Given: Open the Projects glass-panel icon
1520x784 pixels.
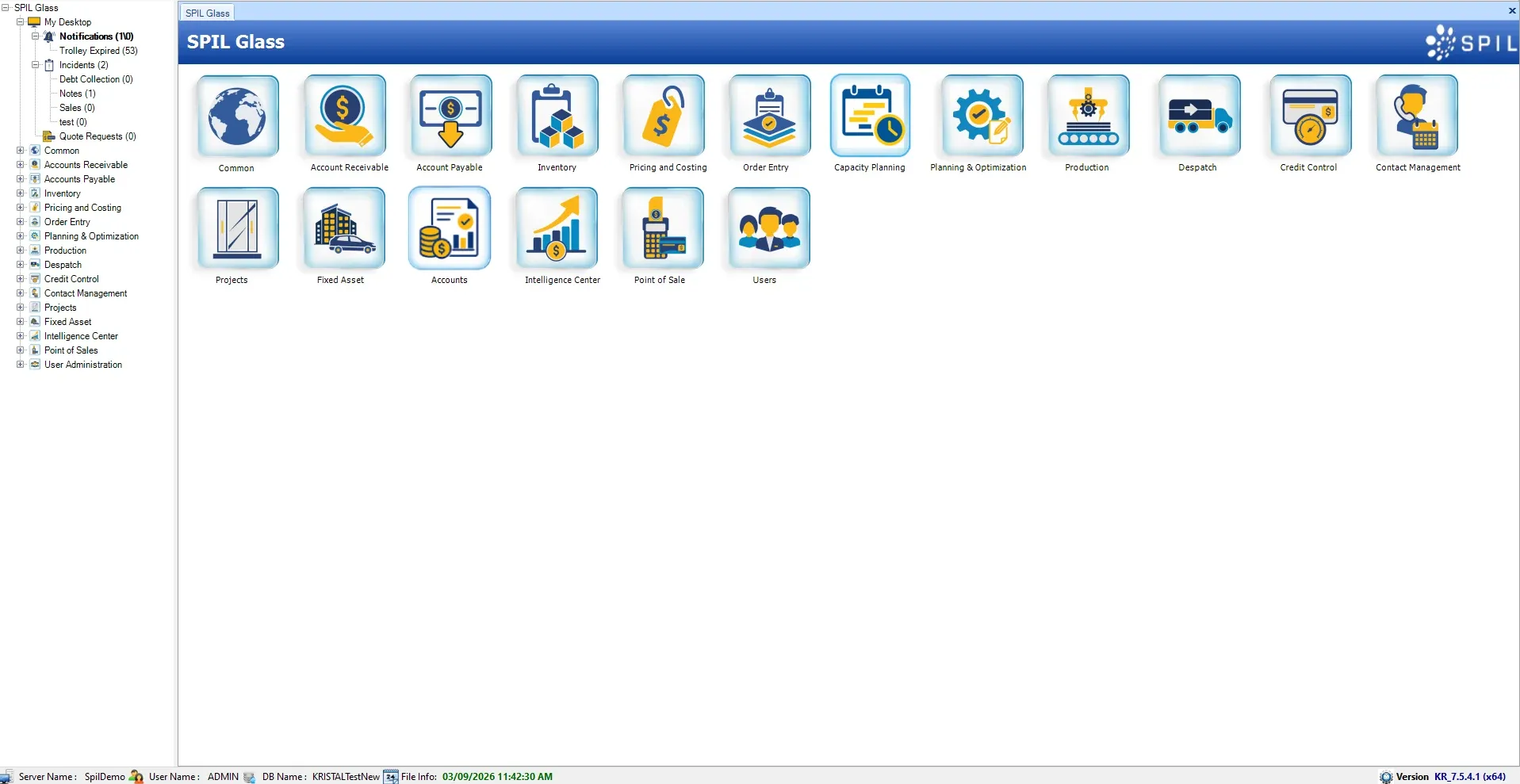Looking at the screenshot, I should [238, 228].
